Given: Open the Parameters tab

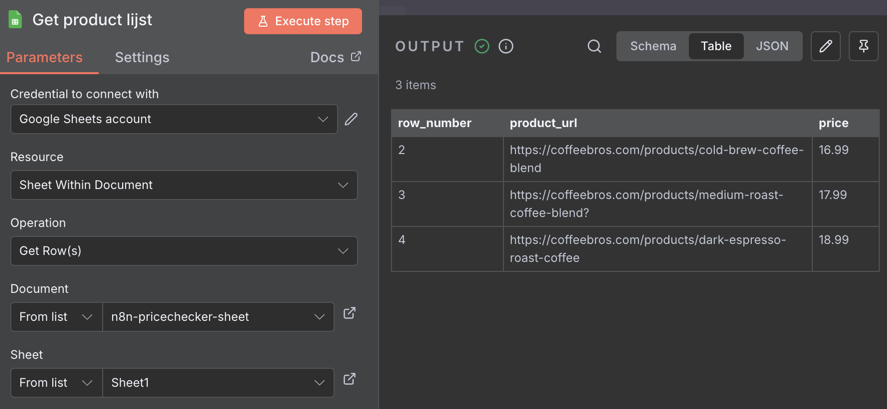Looking at the screenshot, I should (45, 57).
